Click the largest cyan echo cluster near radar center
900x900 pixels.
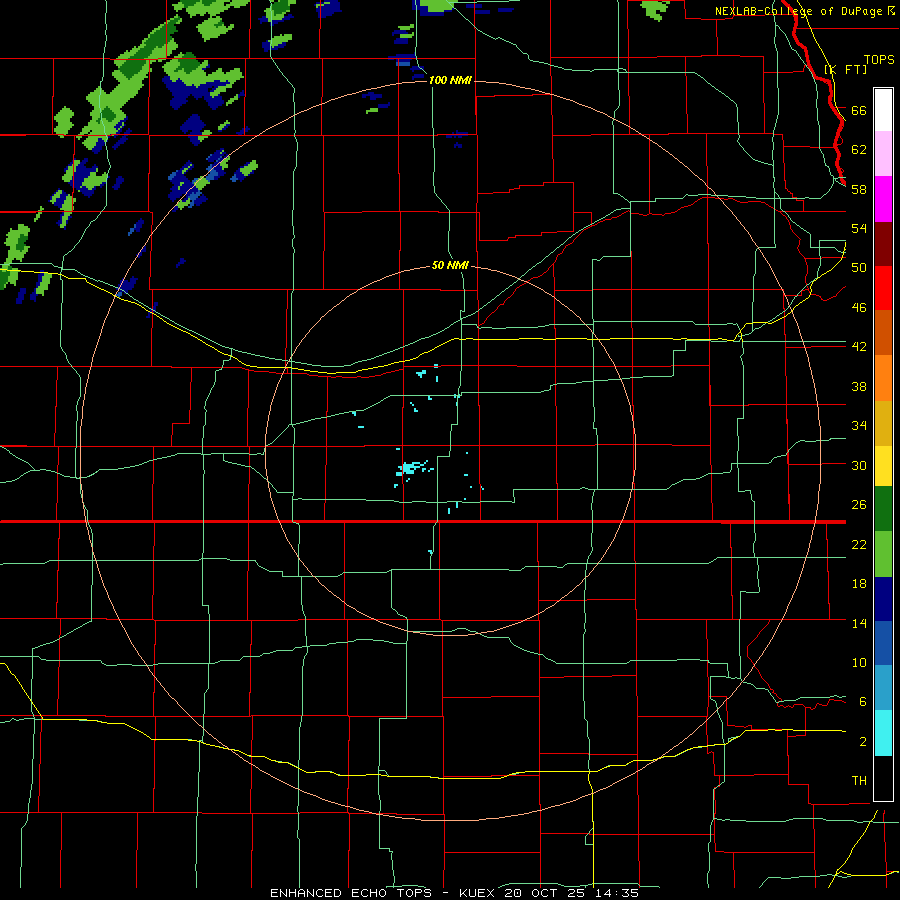tap(410, 468)
